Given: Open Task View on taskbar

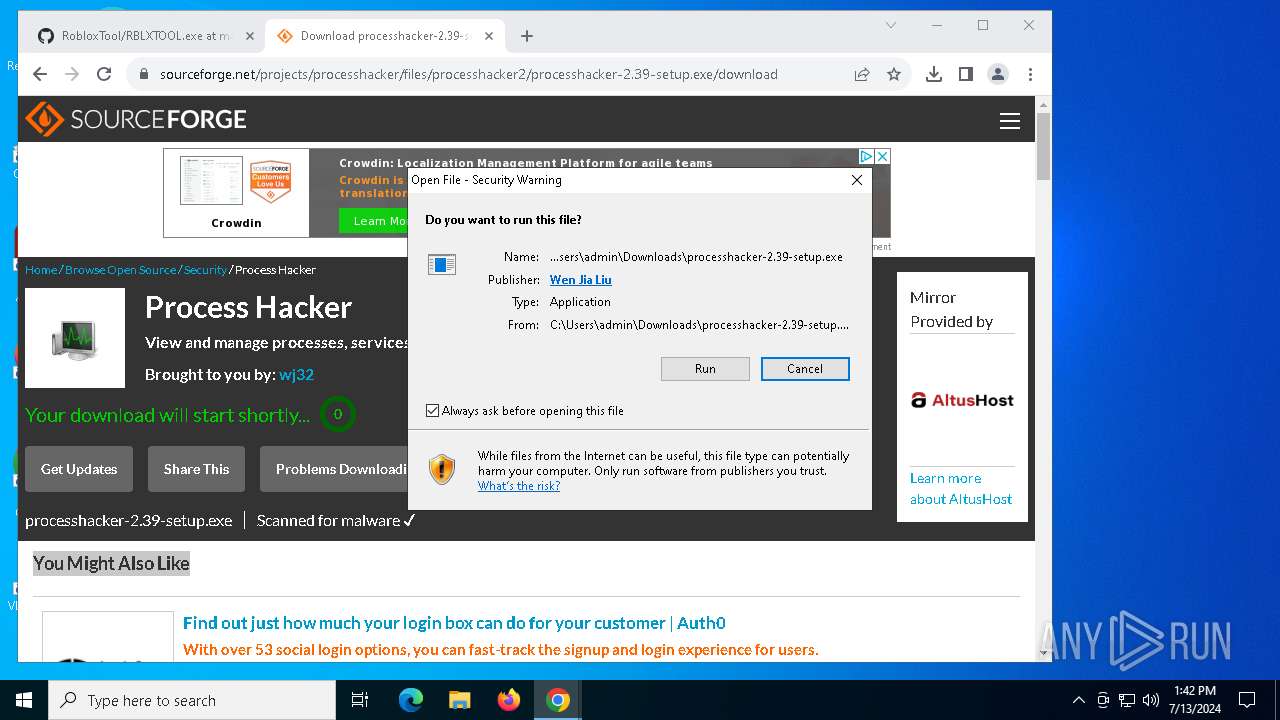Looking at the screenshot, I should (360, 700).
